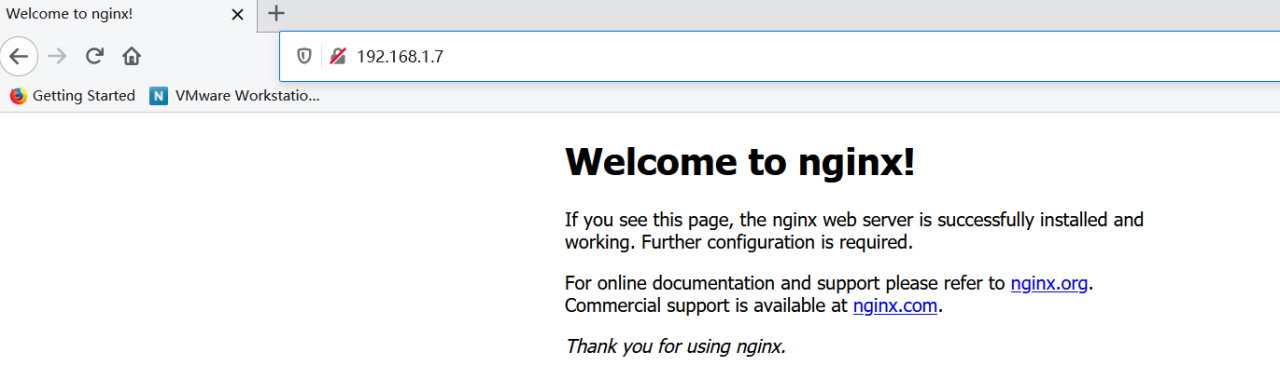Viewport: 1280px width, 379px height.
Task: Show the insecure connection lock details
Action: [x=338, y=56]
